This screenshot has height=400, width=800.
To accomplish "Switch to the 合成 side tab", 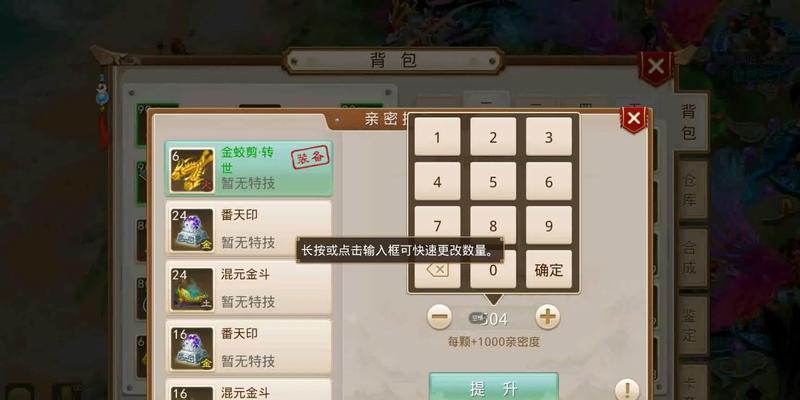I will 690,257.
